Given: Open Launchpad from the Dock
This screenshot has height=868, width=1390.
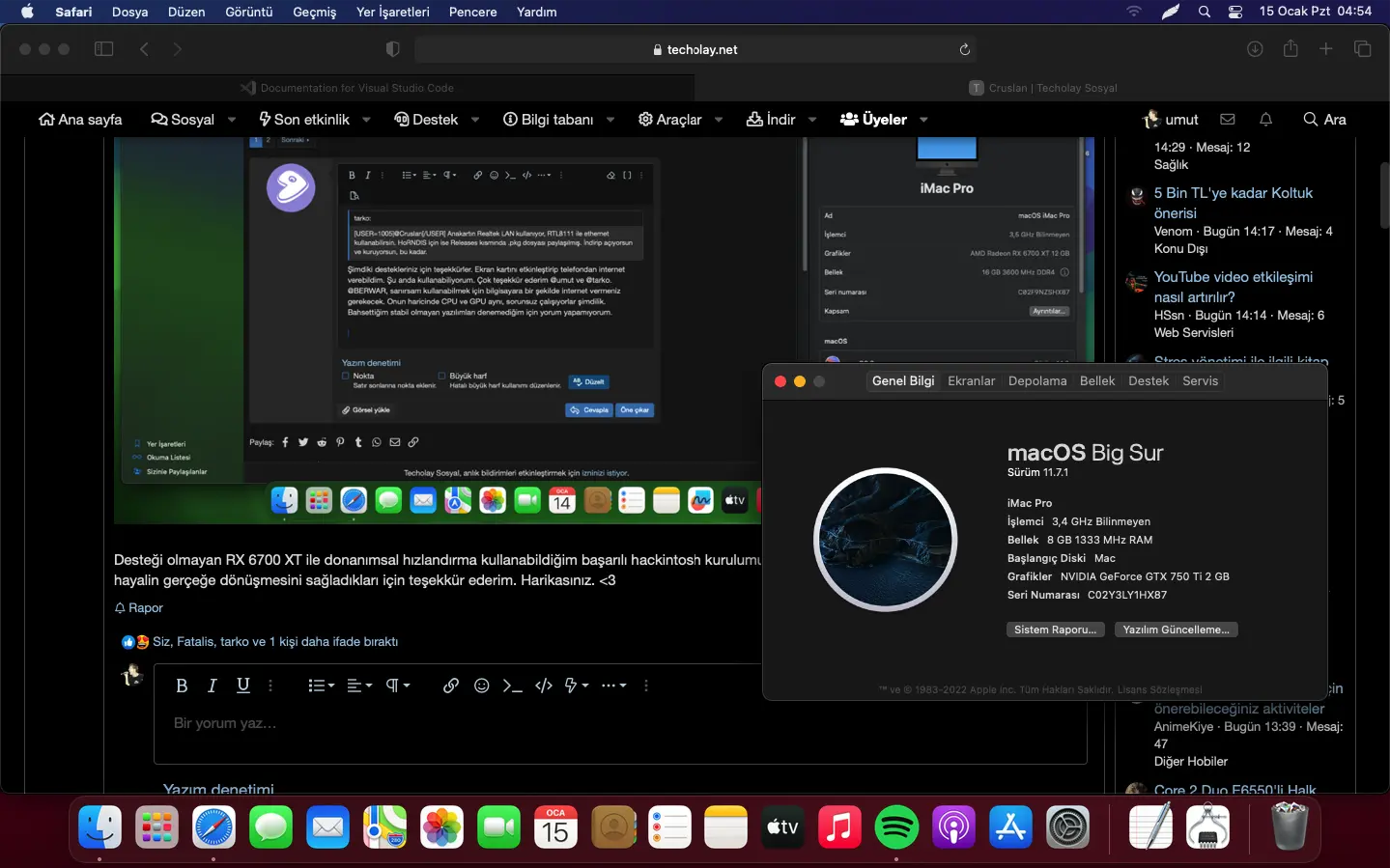Looking at the screenshot, I should pos(156,827).
